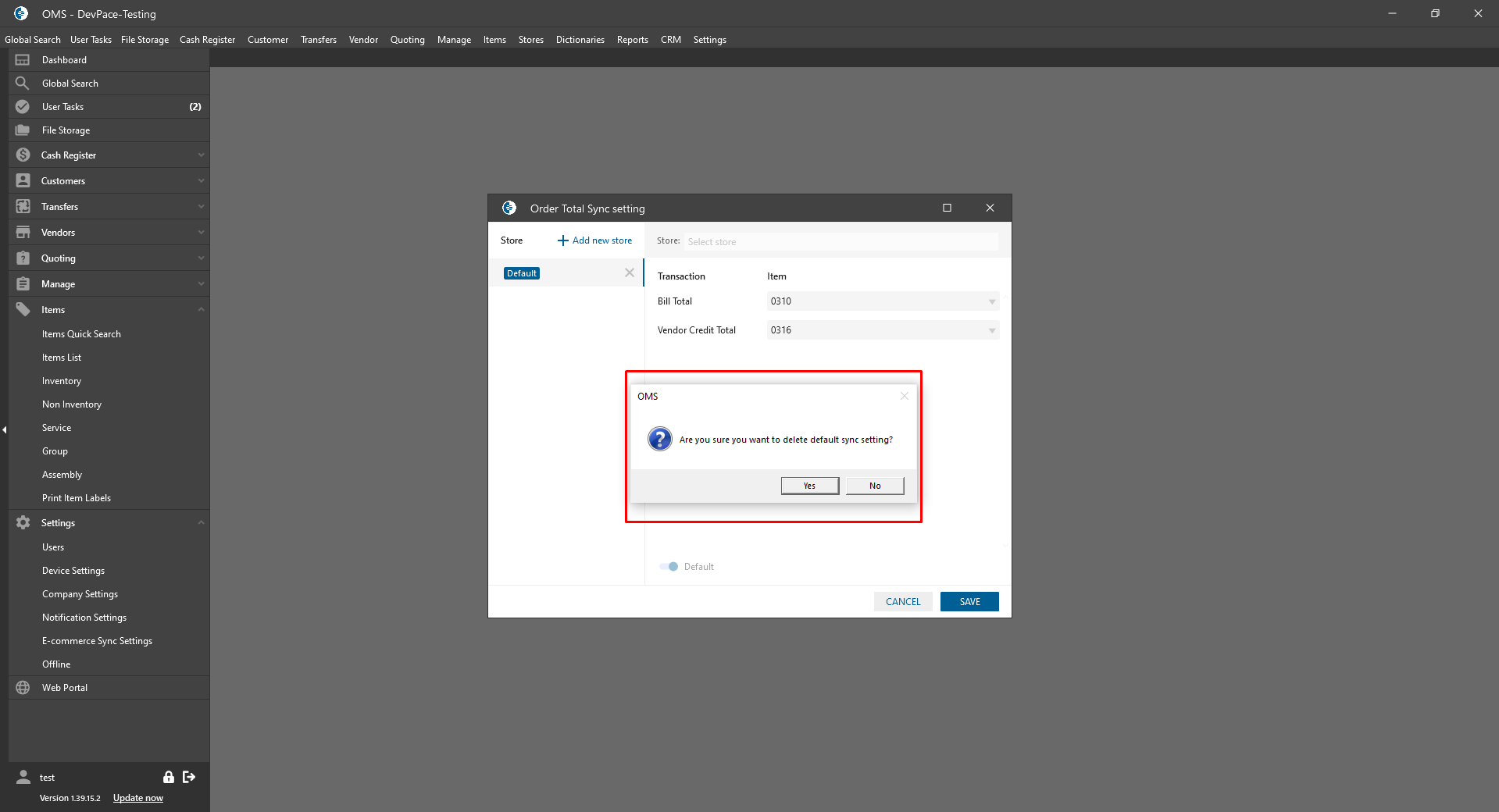Click the CANCEL button
The height and width of the screenshot is (812, 1499).
pyautogui.click(x=903, y=602)
